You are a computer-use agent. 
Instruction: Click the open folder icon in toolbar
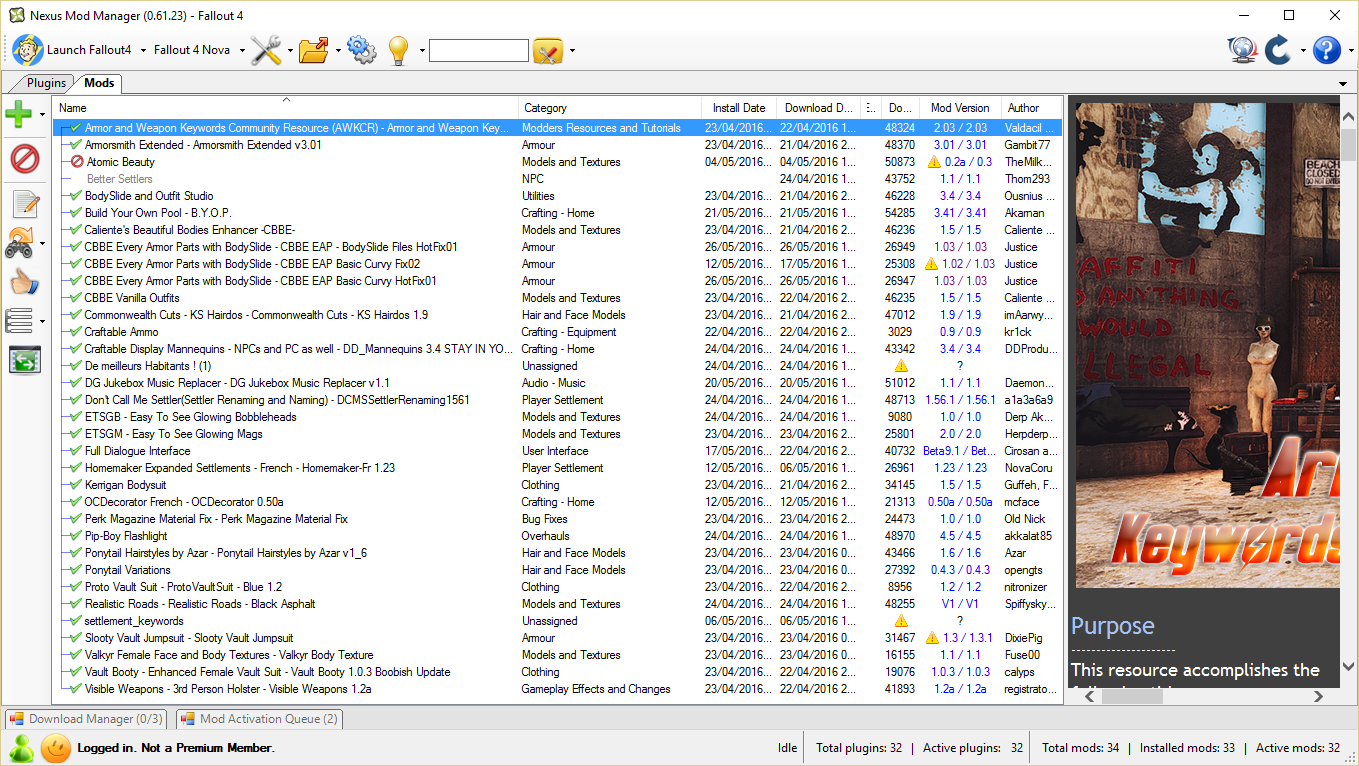(x=314, y=50)
